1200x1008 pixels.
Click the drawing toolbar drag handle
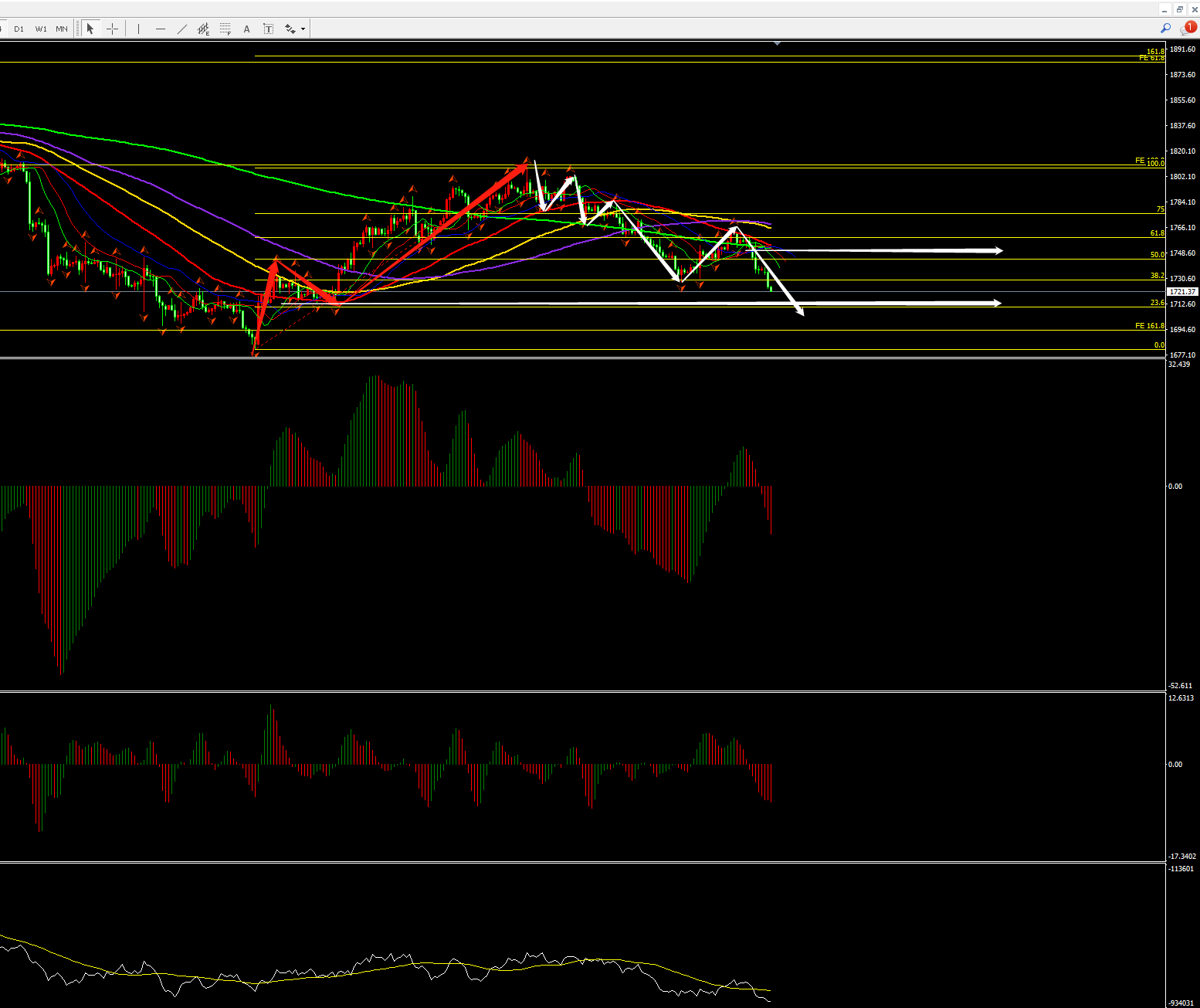click(x=77, y=29)
